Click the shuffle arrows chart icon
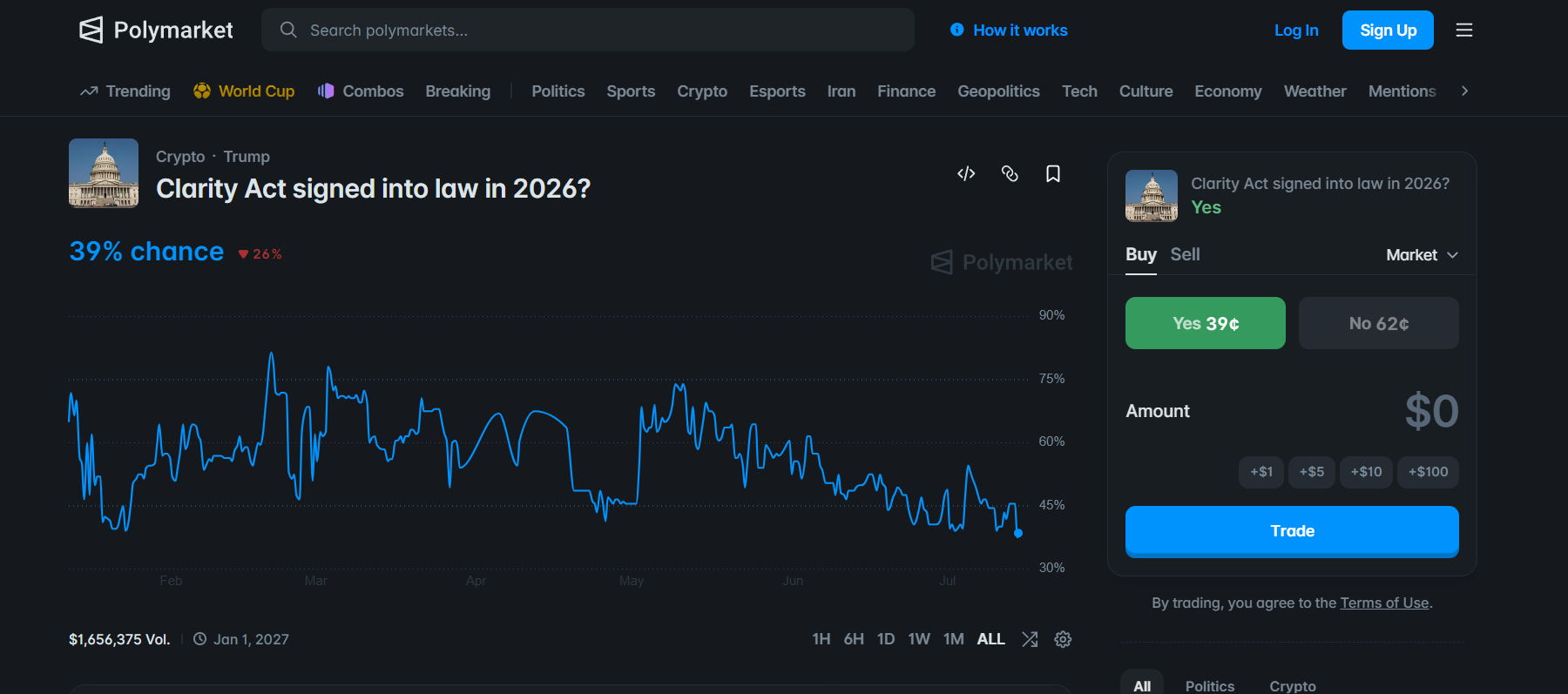Screen dimensions: 1568x694 pos(1030,639)
